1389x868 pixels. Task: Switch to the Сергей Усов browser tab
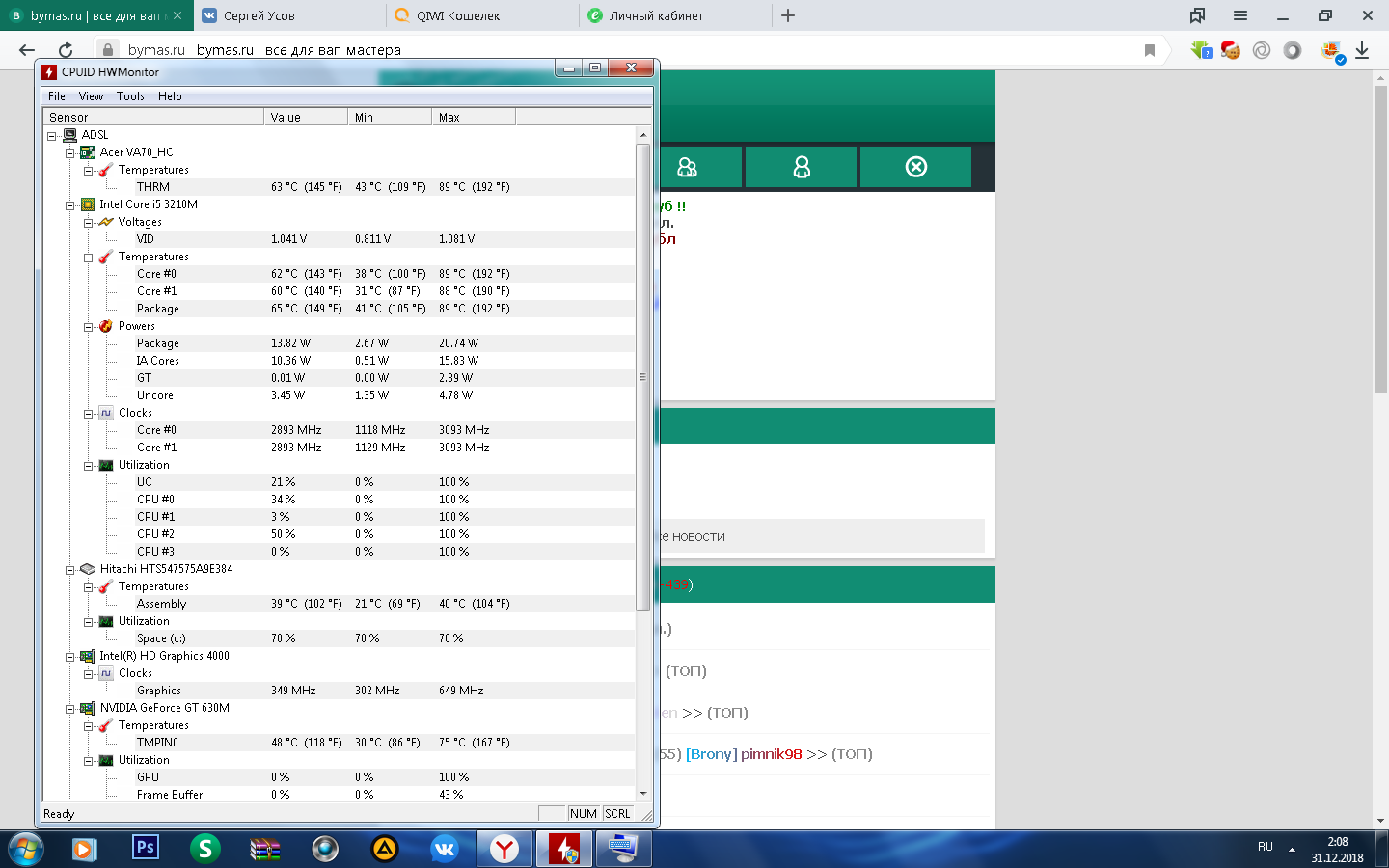click(x=289, y=15)
